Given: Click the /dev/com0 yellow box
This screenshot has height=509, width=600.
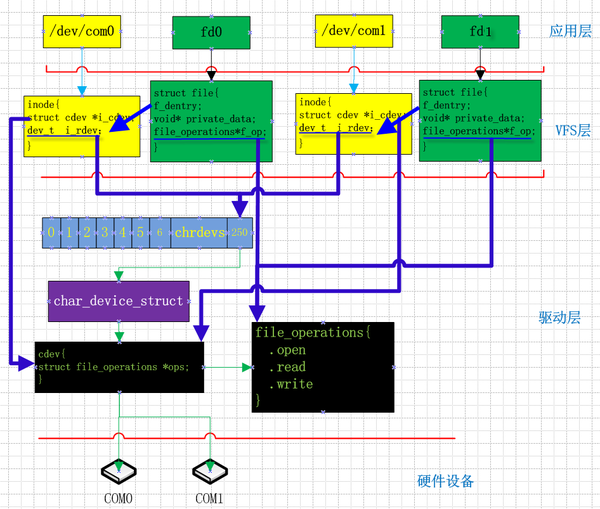Looking at the screenshot, I should [82, 31].
